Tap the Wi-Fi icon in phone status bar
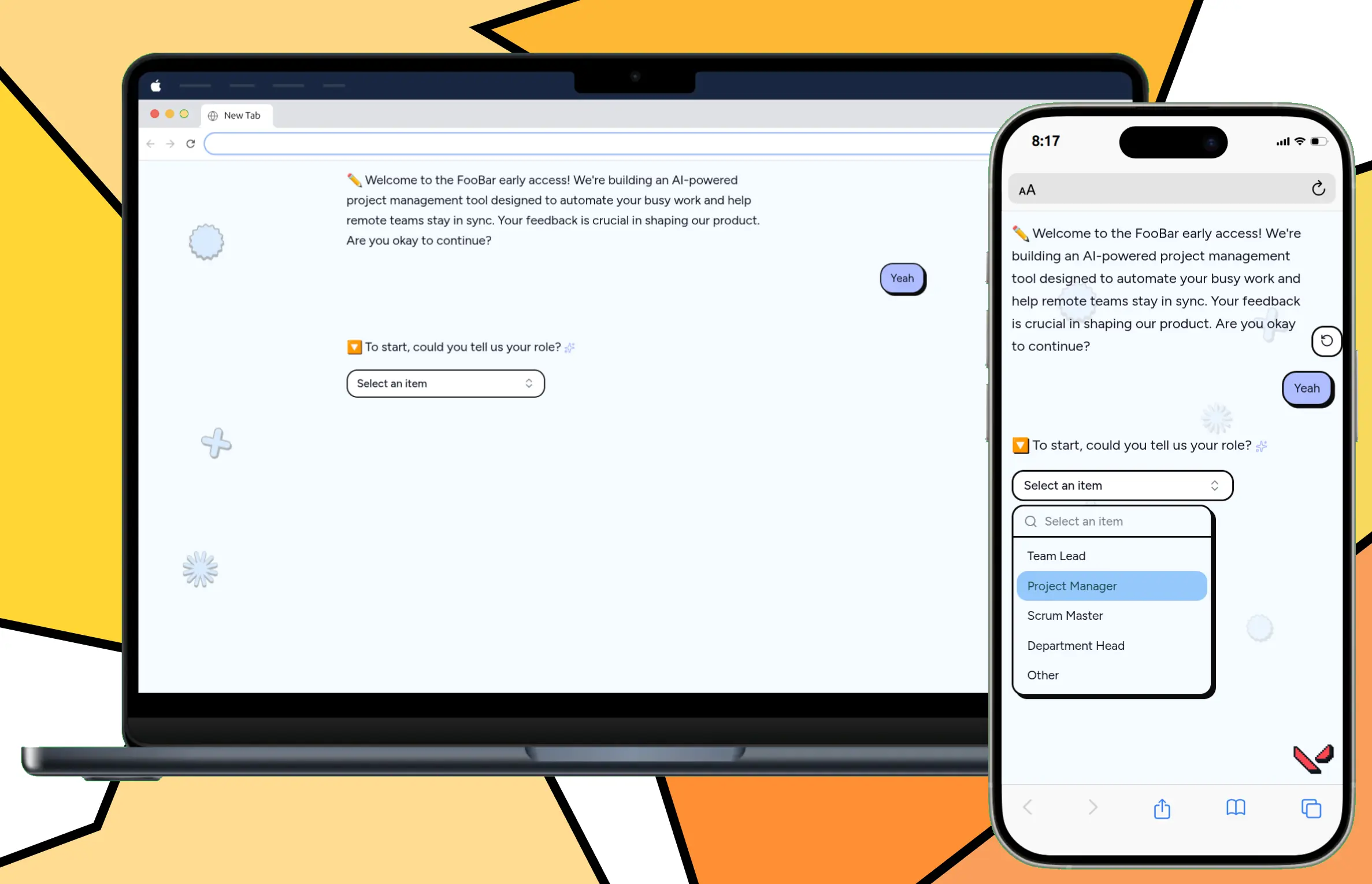The height and width of the screenshot is (884, 1372). click(1300, 142)
